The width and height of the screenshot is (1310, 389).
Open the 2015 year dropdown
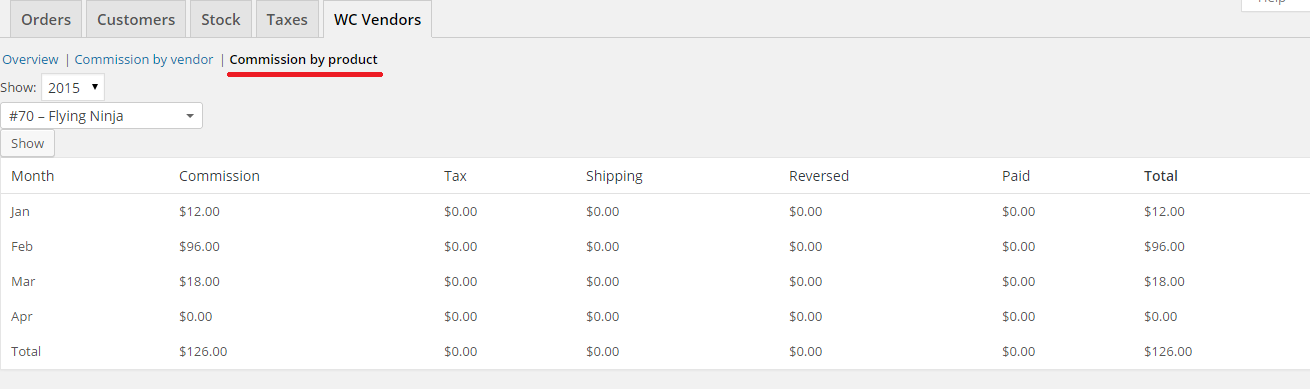pyautogui.click(x=72, y=87)
